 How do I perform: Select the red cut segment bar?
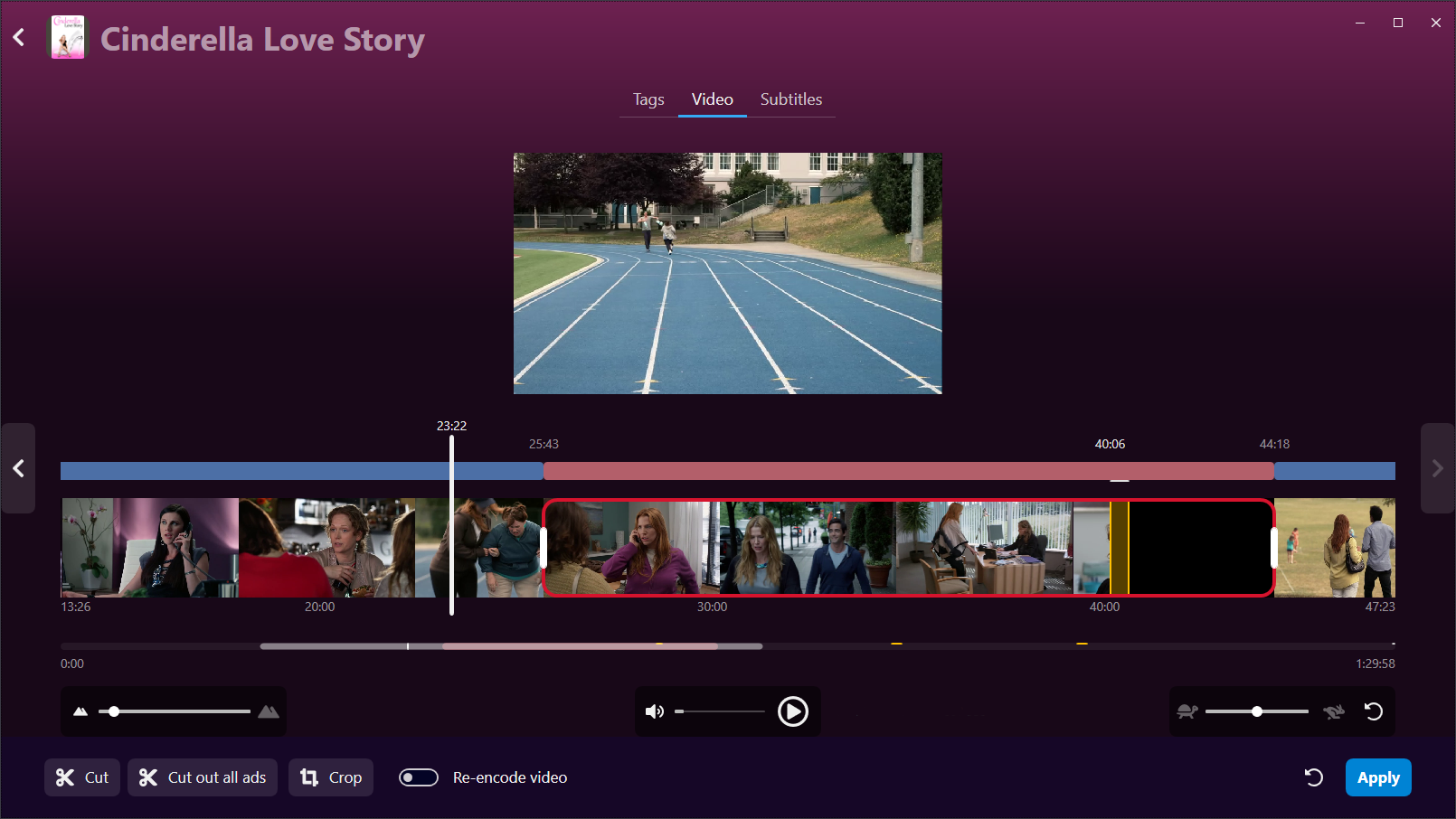coord(909,471)
